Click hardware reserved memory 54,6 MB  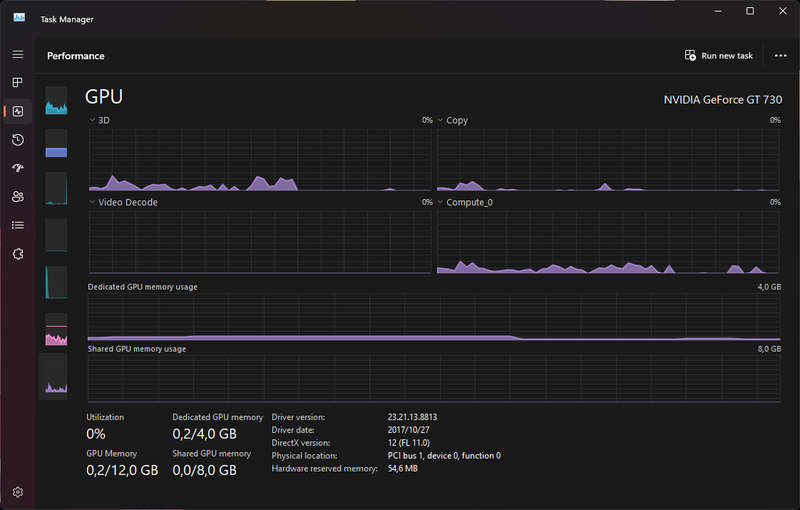click(x=403, y=468)
